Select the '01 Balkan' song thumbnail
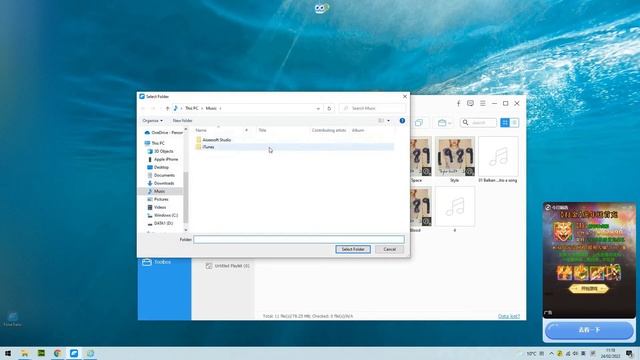Viewport: 640px width, 360px height. click(x=498, y=157)
